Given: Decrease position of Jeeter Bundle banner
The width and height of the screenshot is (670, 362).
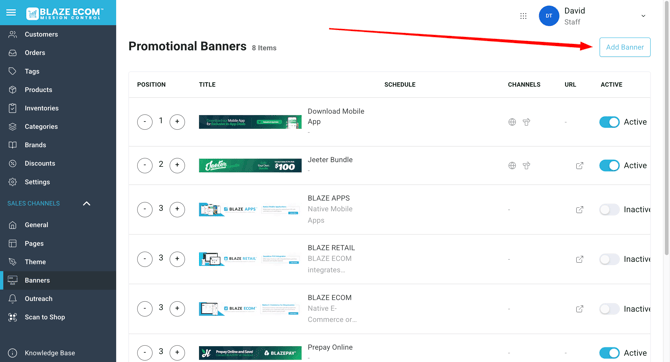Looking at the screenshot, I should (x=145, y=165).
